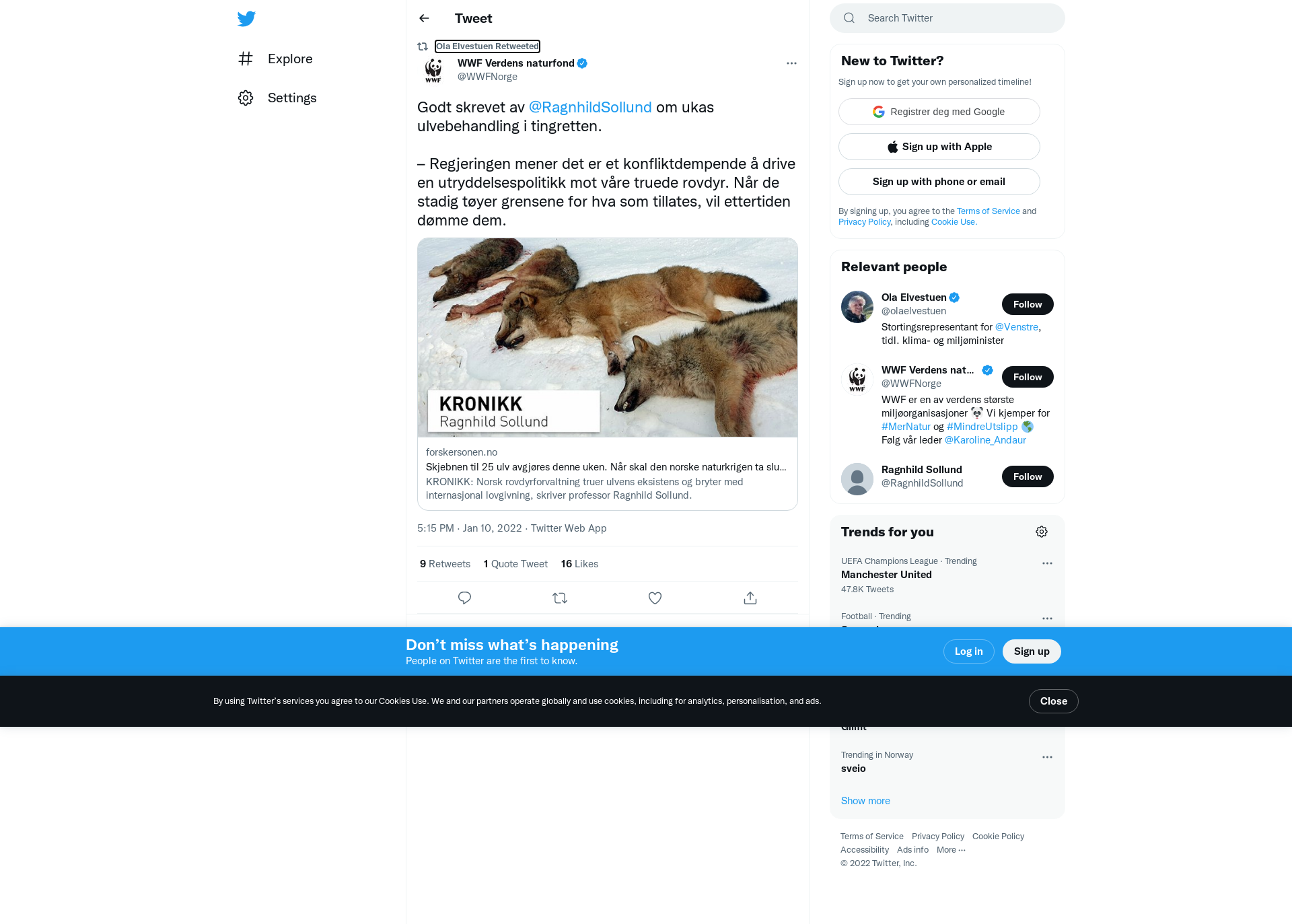Viewport: 1292px width, 924px height.
Task: Reply to the tweet via speech bubble icon
Action: 464,598
